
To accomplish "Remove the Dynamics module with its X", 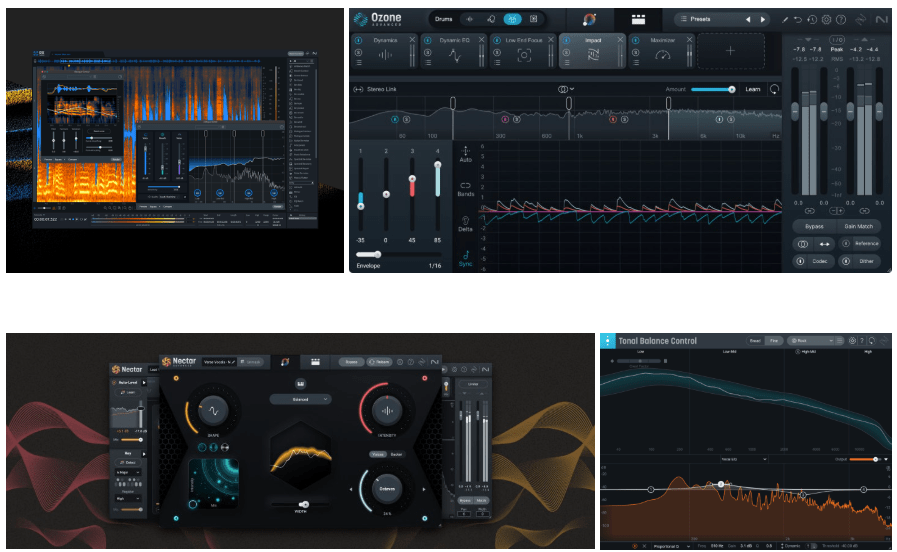I will coord(413,40).
